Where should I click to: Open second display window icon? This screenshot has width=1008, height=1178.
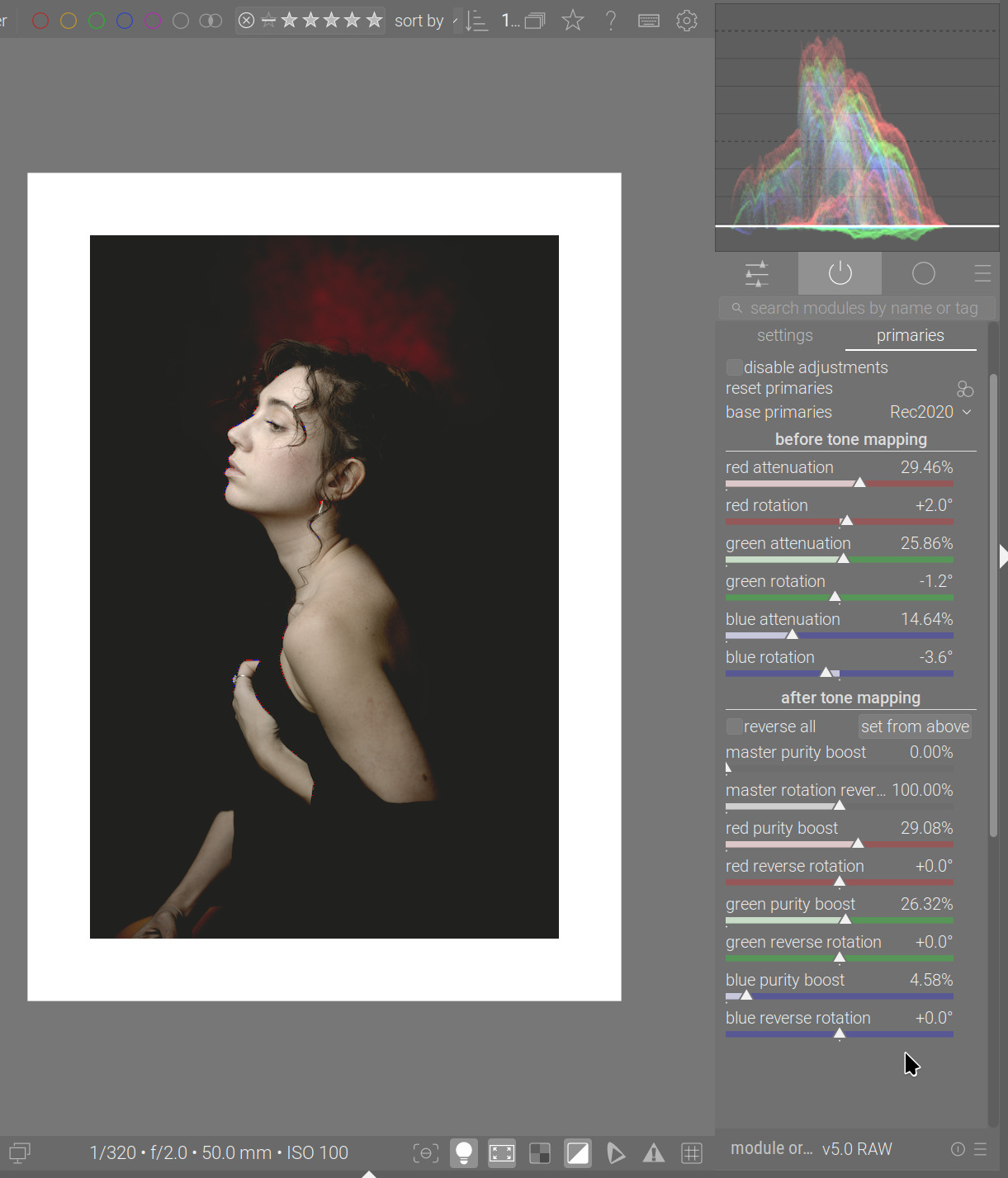(20, 1152)
